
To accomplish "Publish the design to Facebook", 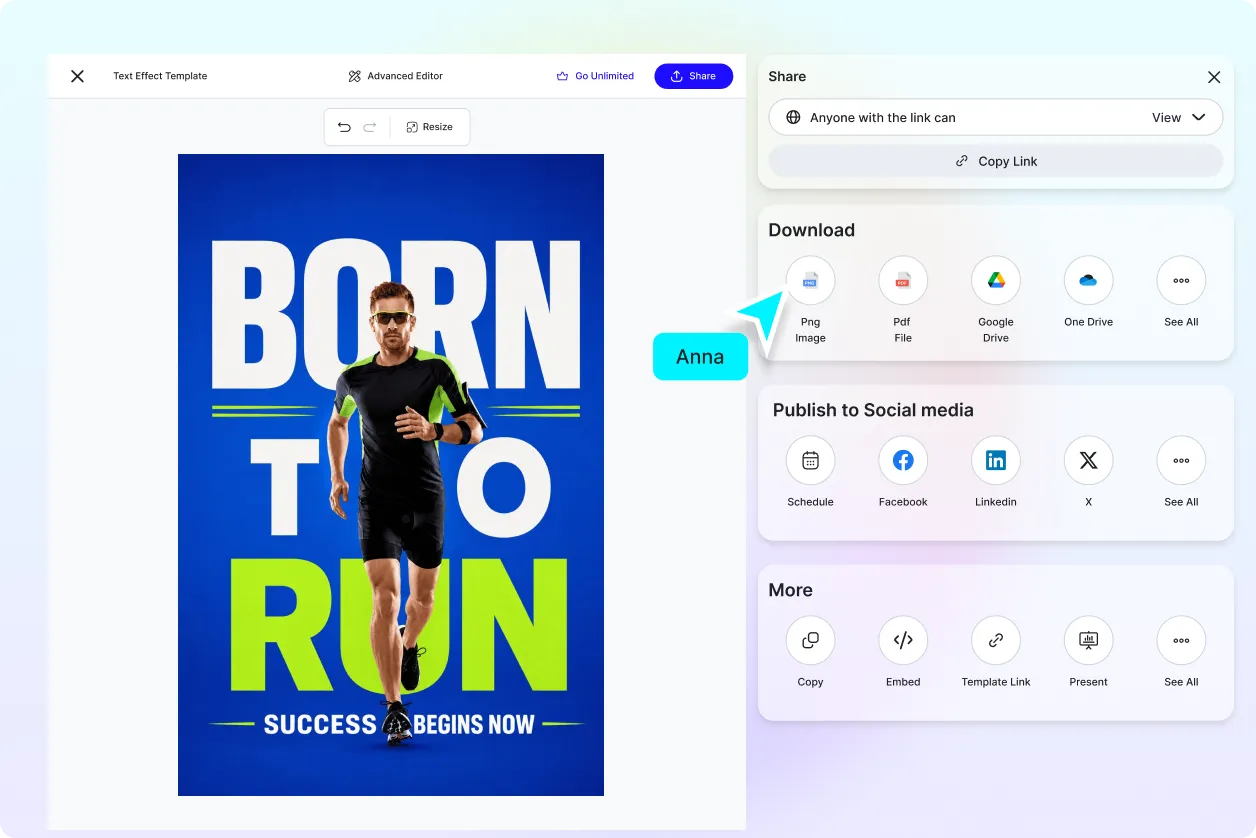I will pyautogui.click(x=903, y=461).
